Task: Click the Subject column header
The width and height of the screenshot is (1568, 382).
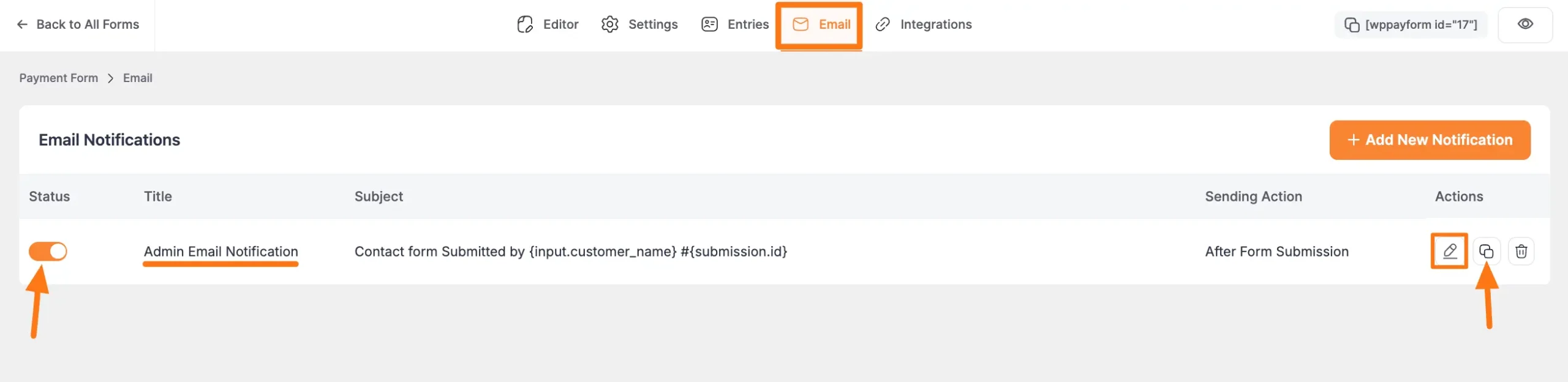Action: (379, 197)
